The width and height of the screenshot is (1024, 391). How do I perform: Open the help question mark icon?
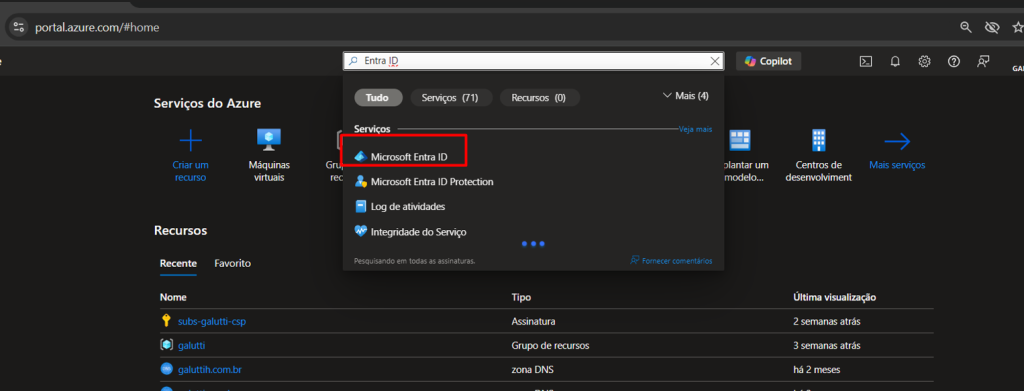(x=953, y=61)
